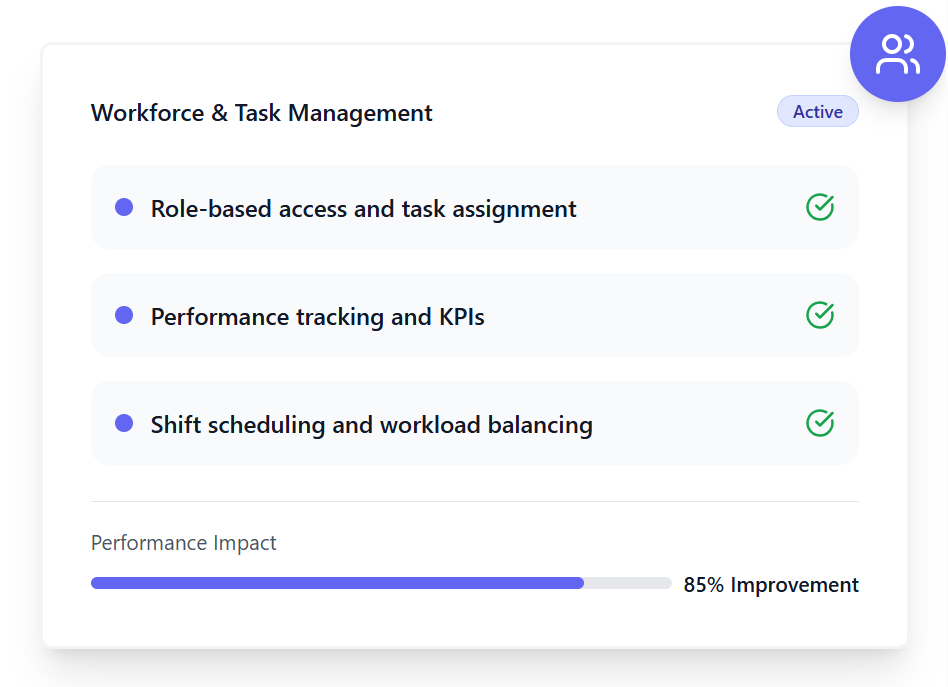Screen dimensions: 948x687
Task: Click the Active status badge
Action: pyautogui.click(x=817, y=112)
